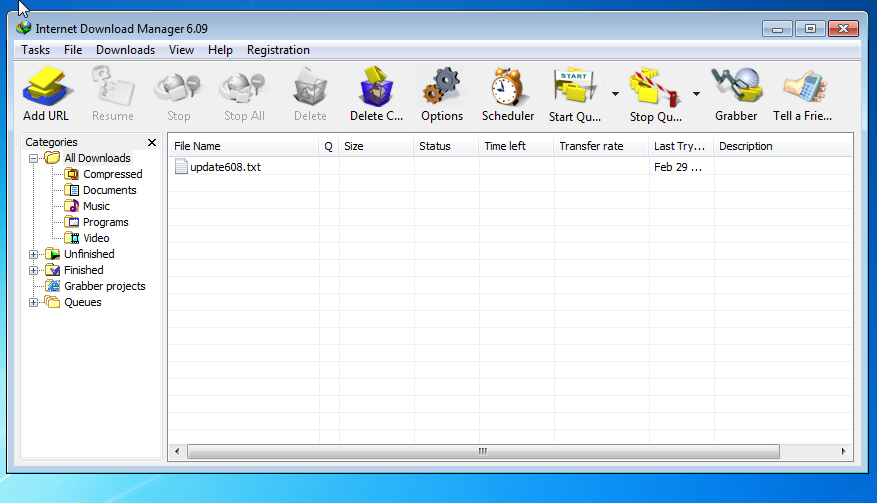Click the Tell a Friend icon
The height and width of the screenshot is (503, 877).
pyautogui.click(x=804, y=86)
